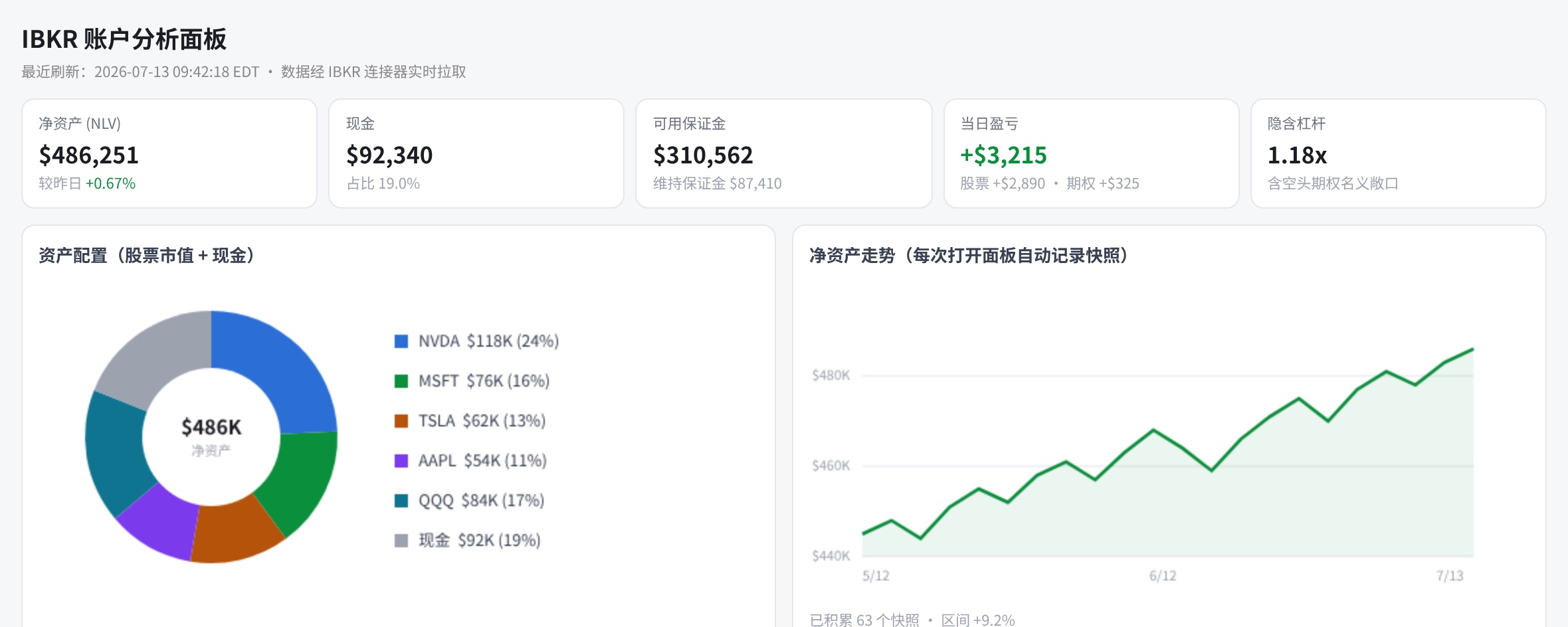The height and width of the screenshot is (627, 1568).
Task: Click the 现金 gray legend swatch
Action: click(x=401, y=541)
